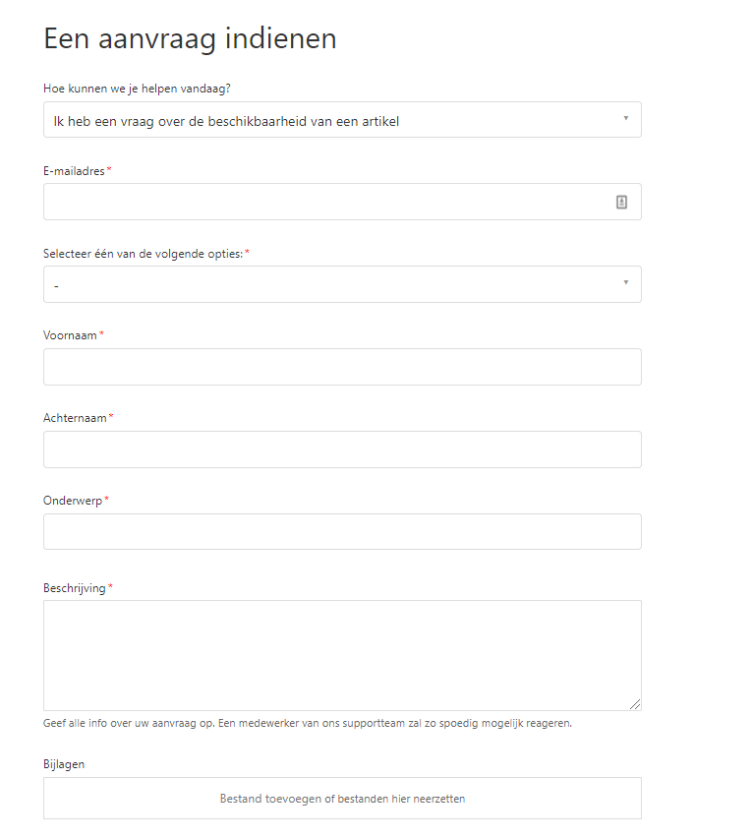Click the arrow on the options dropdown showing a dash

coord(626,284)
